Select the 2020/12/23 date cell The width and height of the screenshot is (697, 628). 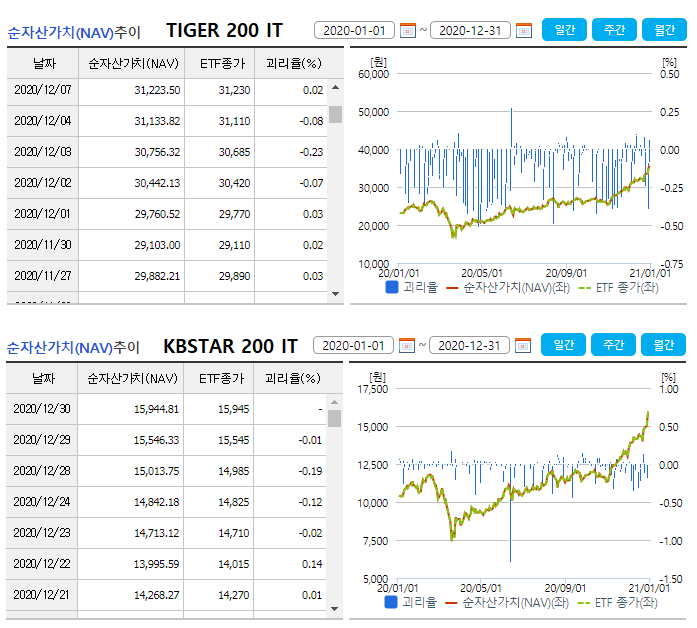(x=42, y=533)
